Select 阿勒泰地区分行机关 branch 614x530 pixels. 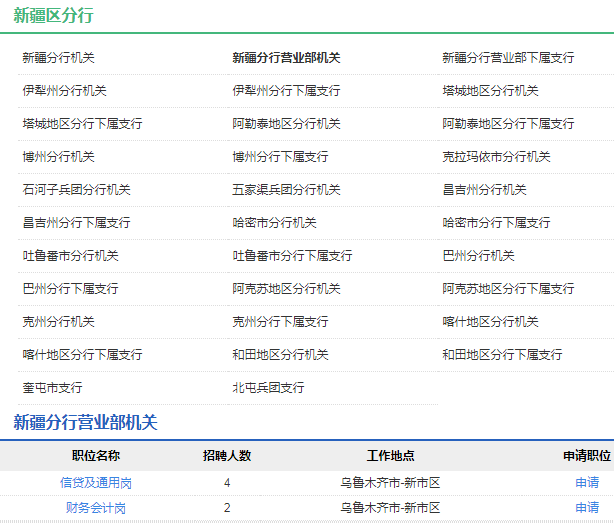click(x=286, y=124)
